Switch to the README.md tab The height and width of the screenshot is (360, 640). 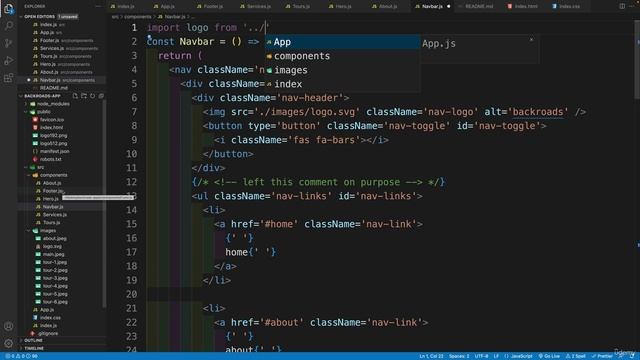pyautogui.click(x=479, y=7)
